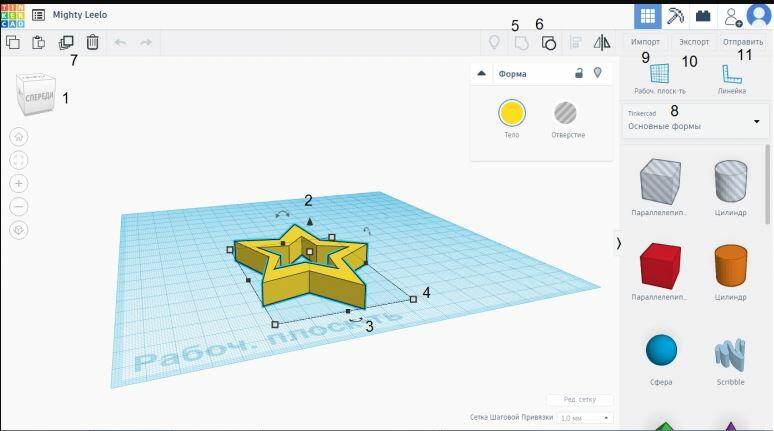Click the Mighty Leelo design name
Screen dimensions: 774x431
(x=80, y=15)
